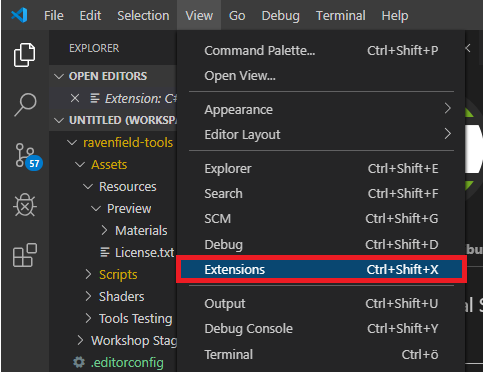
Task: Click the License.txt file icon
Action: pyautogui.click(x=105, y=252)
